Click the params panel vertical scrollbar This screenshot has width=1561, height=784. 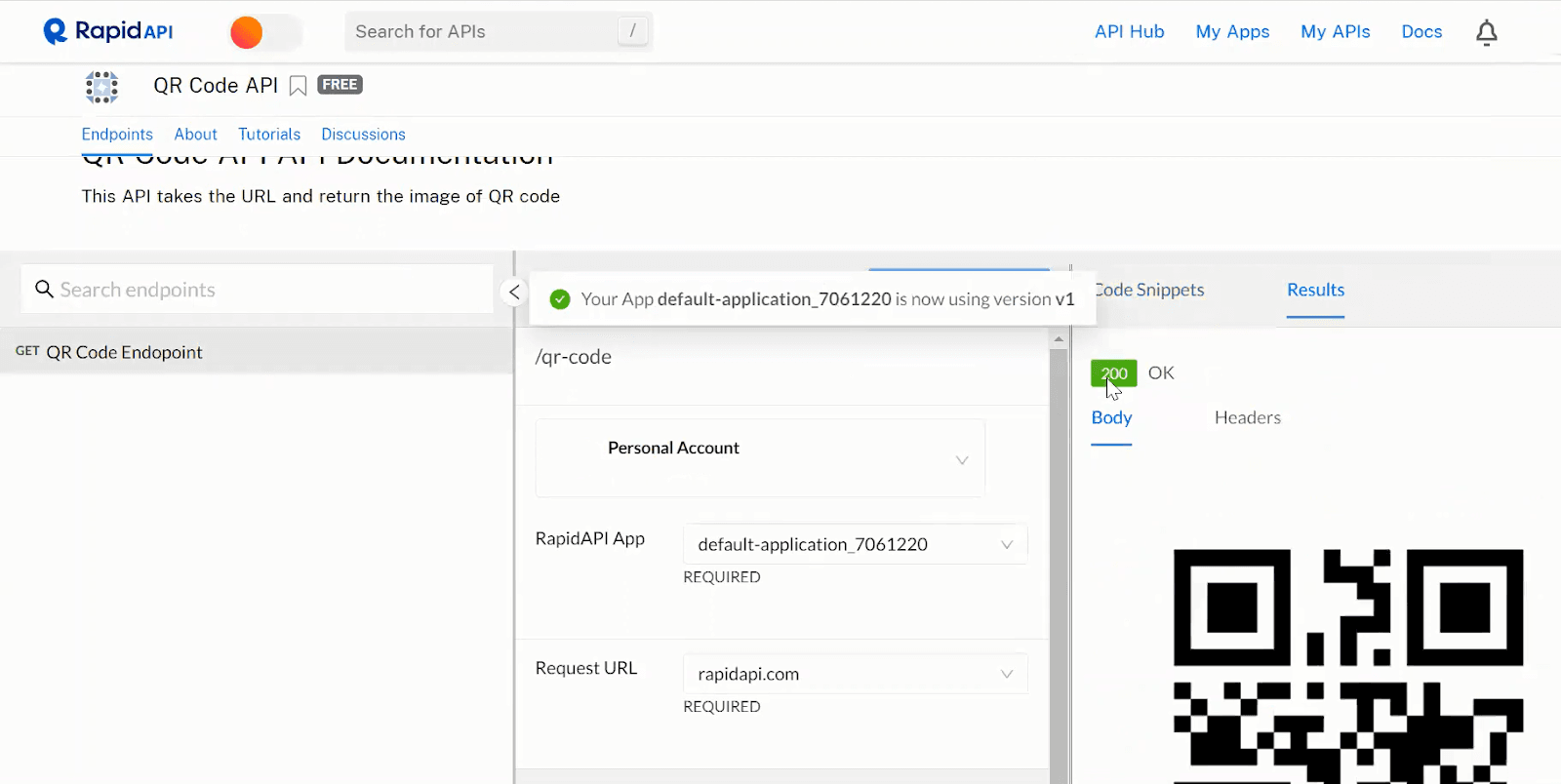pyautogui.click(x=1059, y=566)
